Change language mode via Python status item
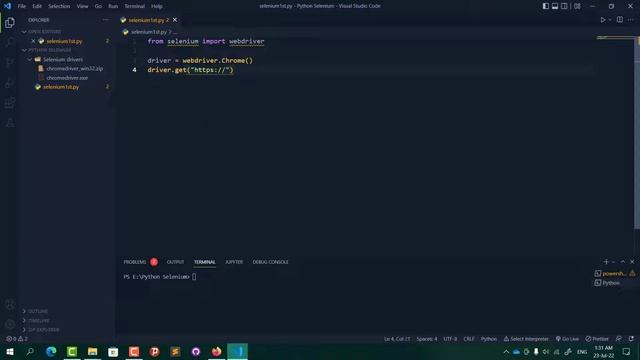The height and width of the screenshot is (360, 640). coord(489,339)
